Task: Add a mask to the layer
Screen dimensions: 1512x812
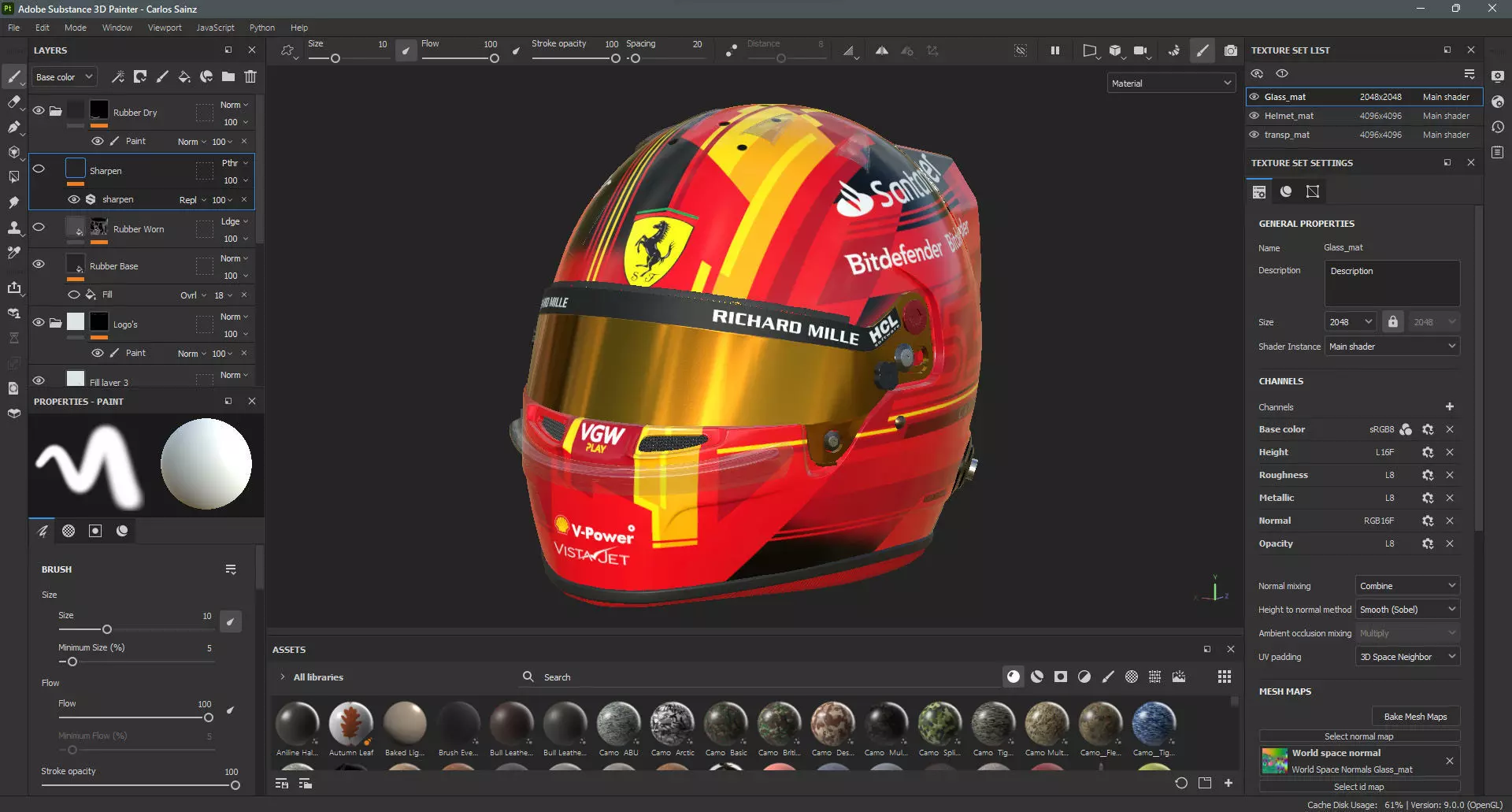Action: (140, 76)
